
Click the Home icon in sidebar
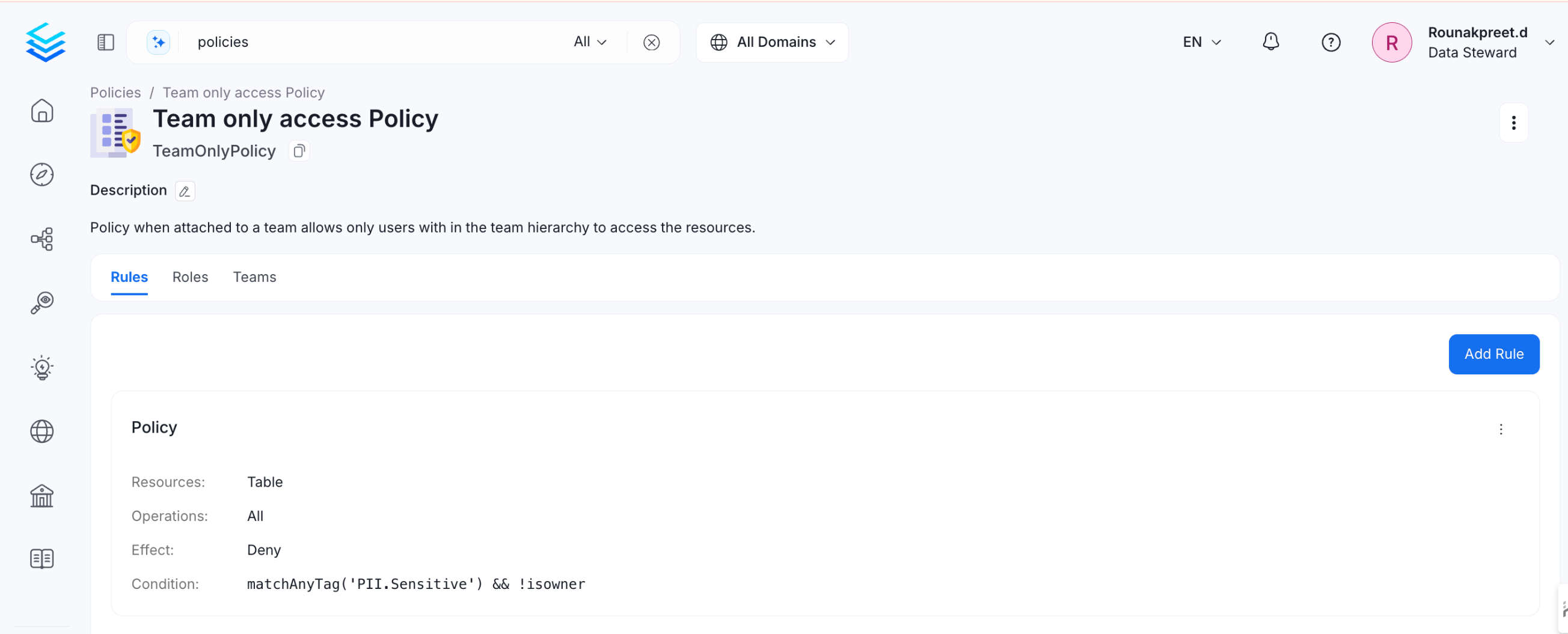click(42, 111)
